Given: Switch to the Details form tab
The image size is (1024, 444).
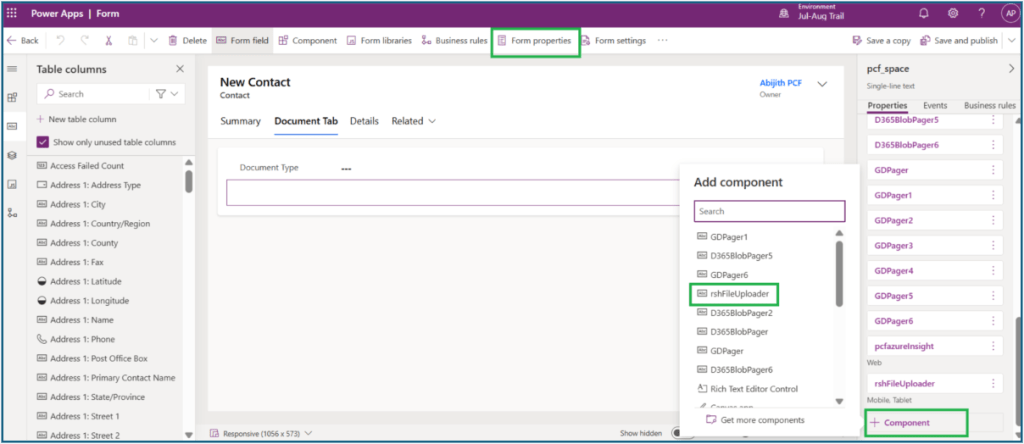Looking at the screenshot, I should coord(364,121).
